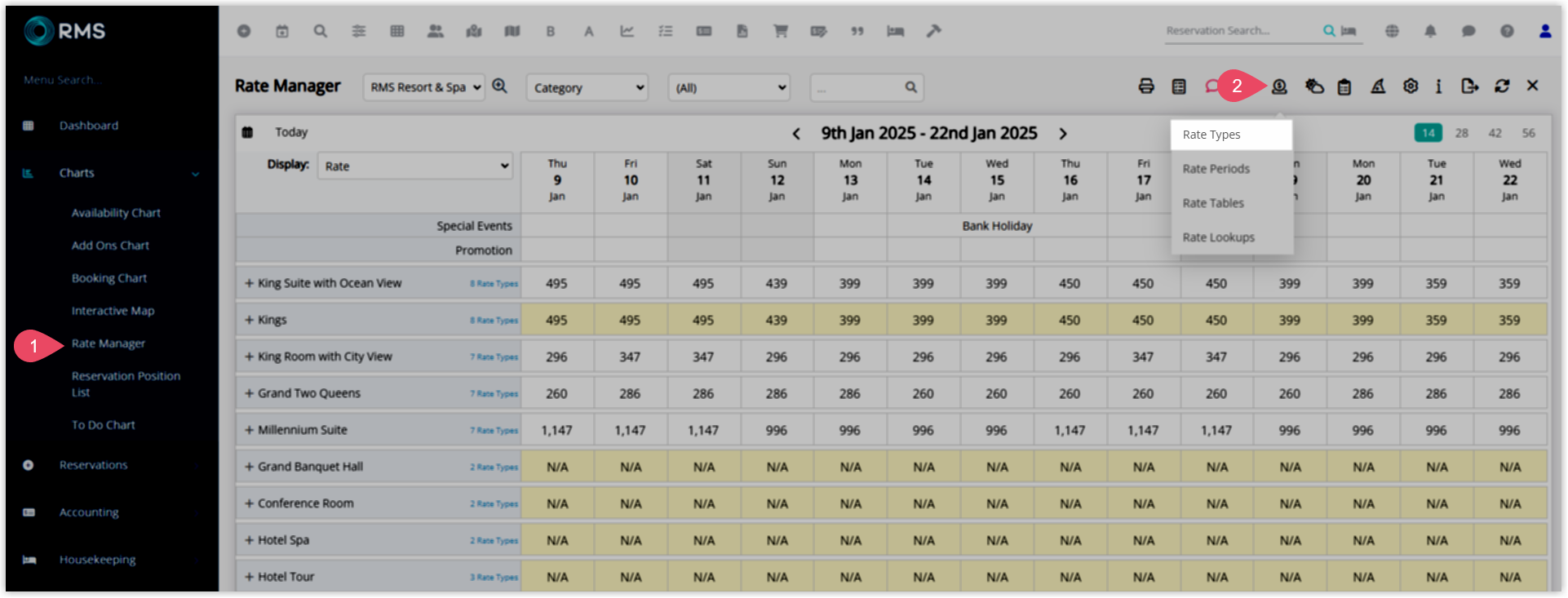Viewport: 1568px width, 598px height.
Task: Switch the chart to 56 days view
Action: tap(1529, 133)
